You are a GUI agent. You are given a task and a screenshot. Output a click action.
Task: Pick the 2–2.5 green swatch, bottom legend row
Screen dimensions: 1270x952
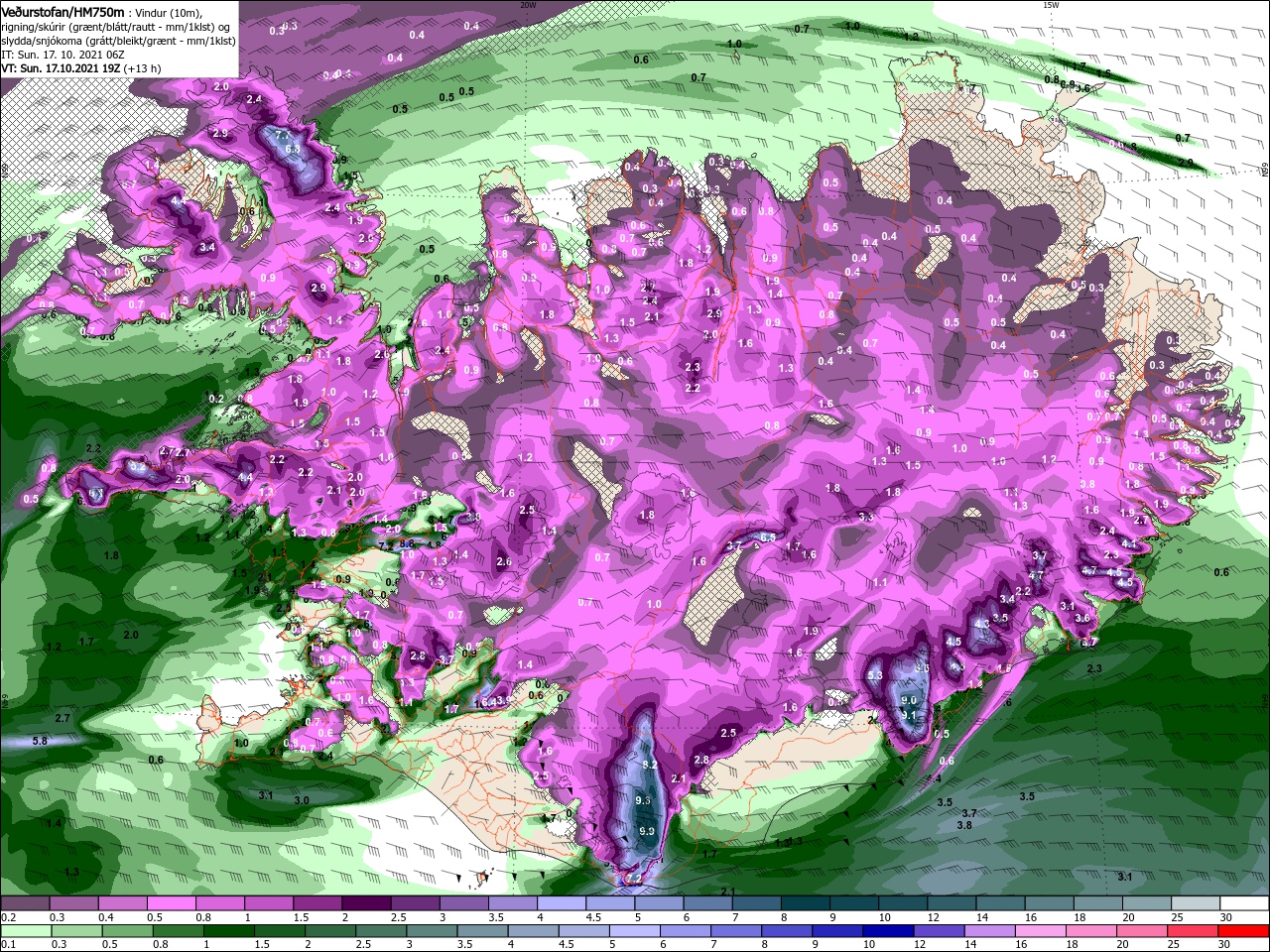(x=331, y=931)
